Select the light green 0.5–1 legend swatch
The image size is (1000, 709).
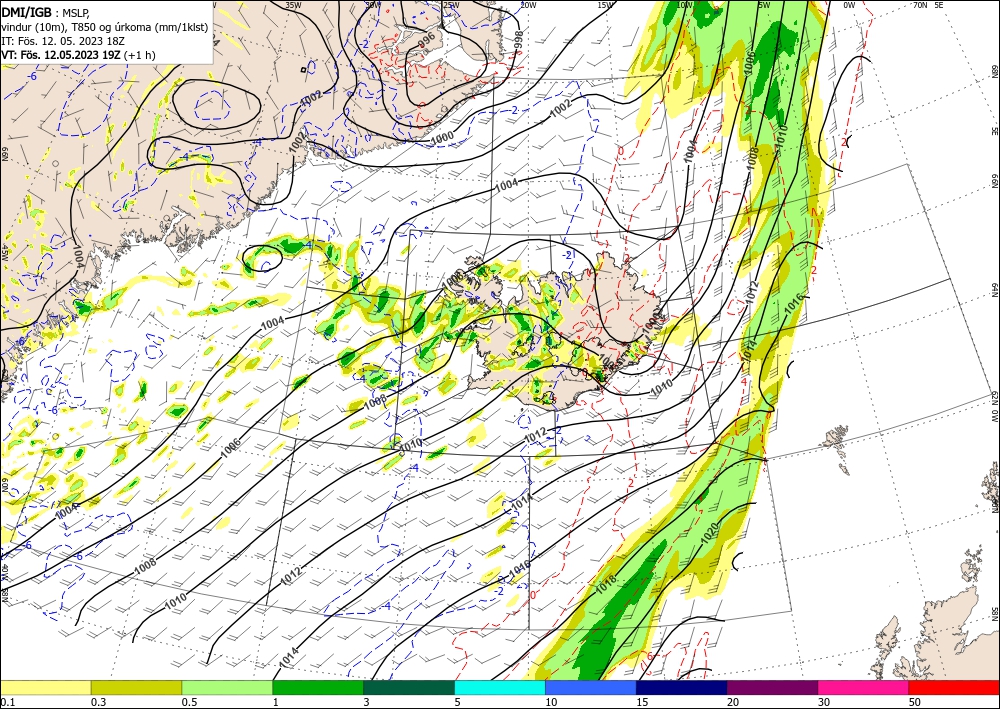tap(227, 687)
